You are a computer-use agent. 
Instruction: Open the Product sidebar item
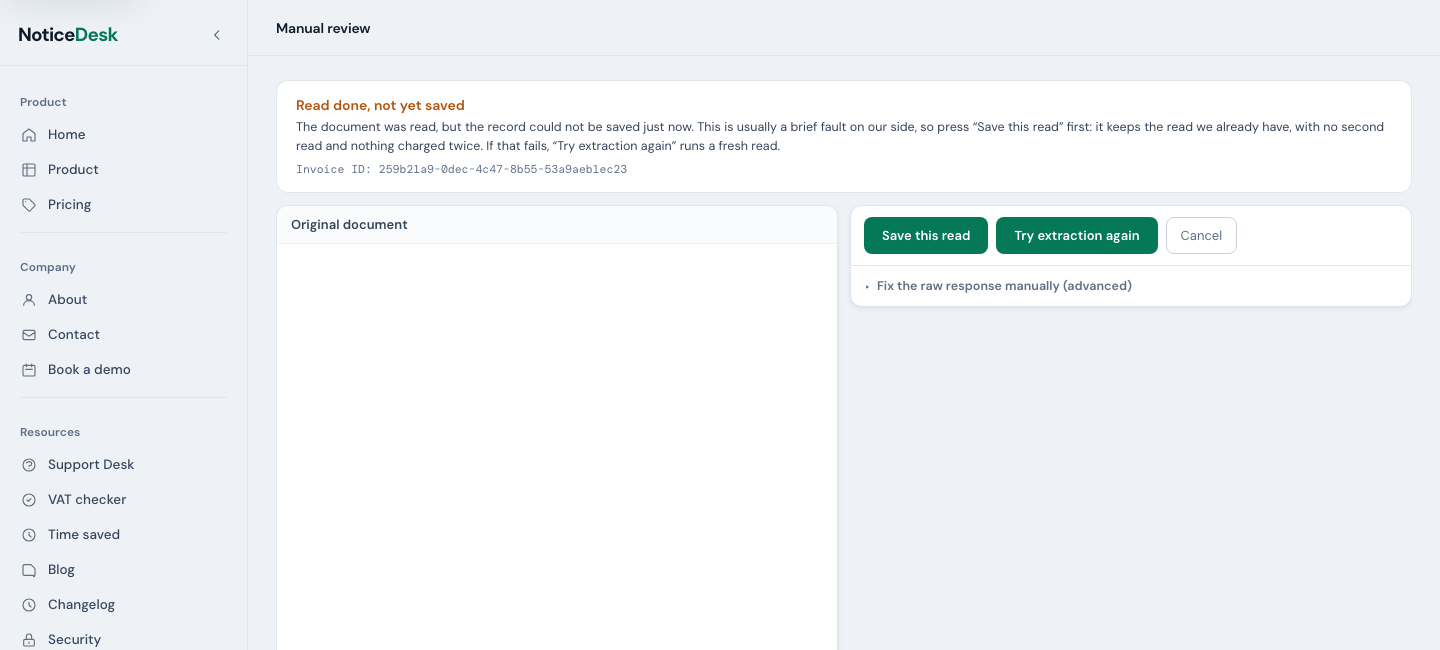point(124,170)
